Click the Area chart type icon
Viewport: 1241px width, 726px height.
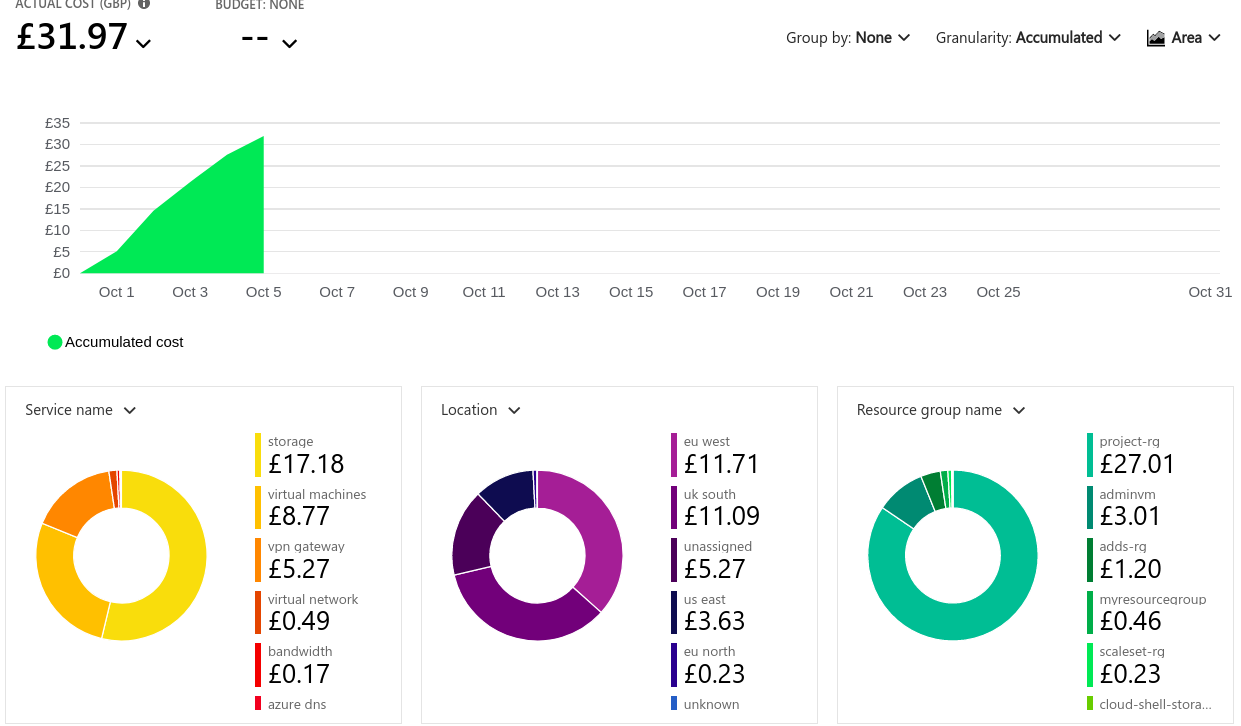pyautogui.click(x=1156, y=38)
